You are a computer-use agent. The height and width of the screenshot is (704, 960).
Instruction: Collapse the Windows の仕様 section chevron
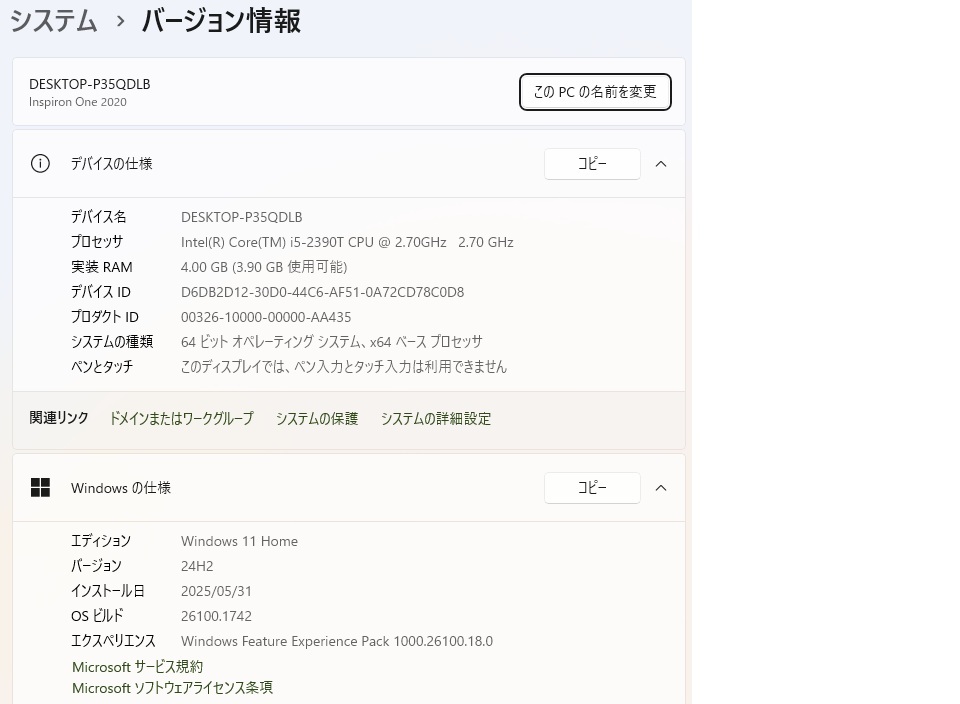click(x=661, y=487)
